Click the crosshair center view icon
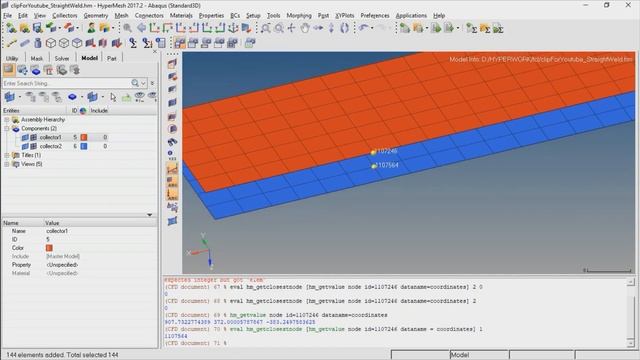This screenshot has height=360, width=640. tap(291, 28)
